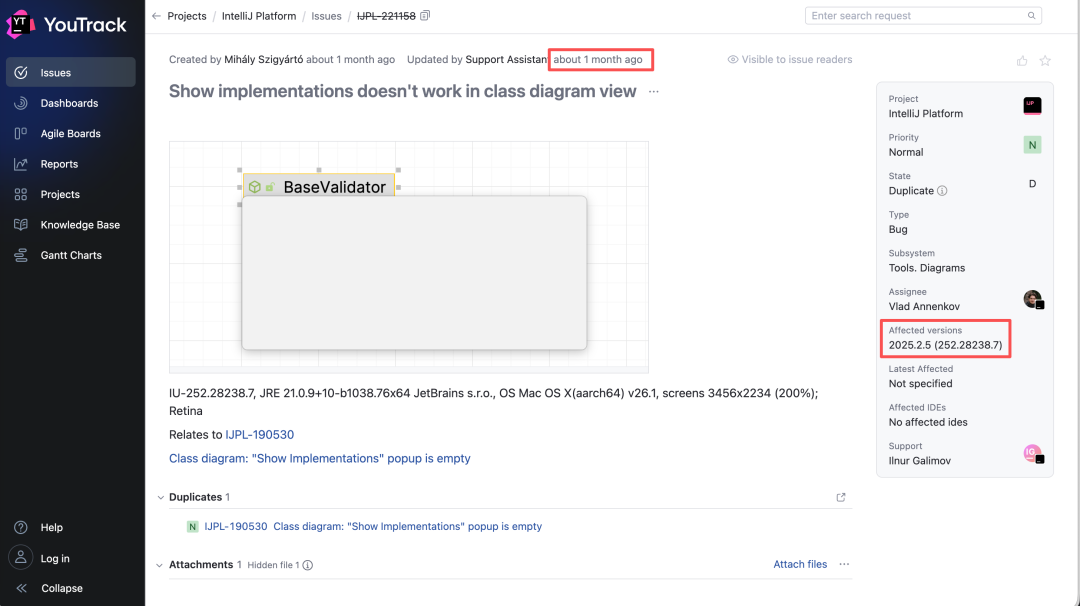This screenshot has width=1080, height=606.
Task: Click the Hidden file 1 label
Action: 273,565
